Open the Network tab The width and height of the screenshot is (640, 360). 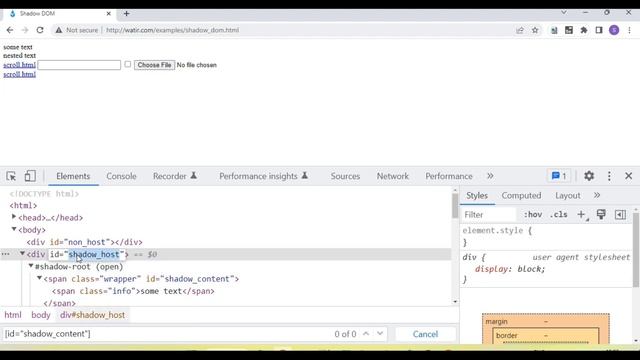(x=393, y=176)
